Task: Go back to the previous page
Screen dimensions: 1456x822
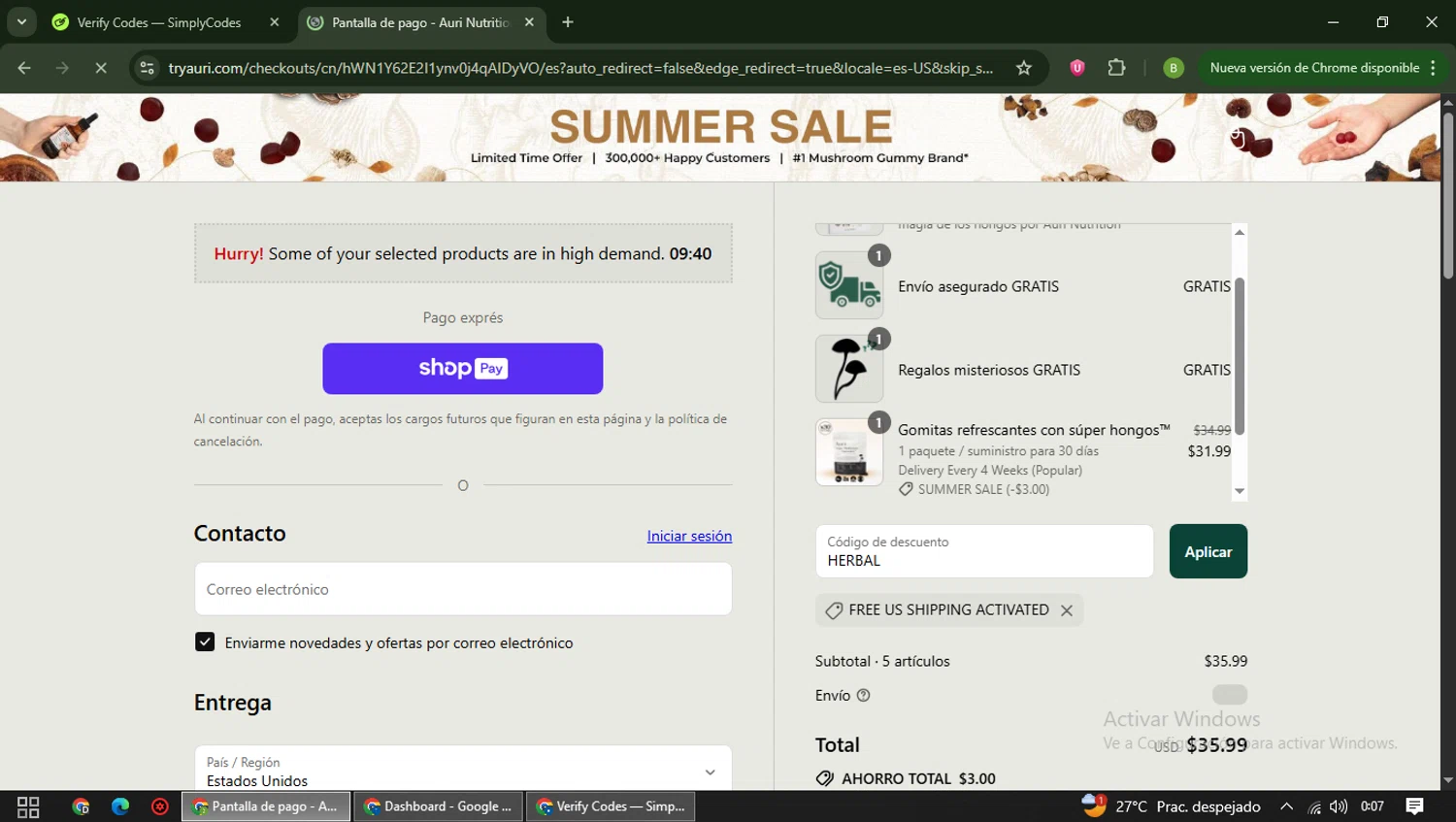Action: [24, 68]
